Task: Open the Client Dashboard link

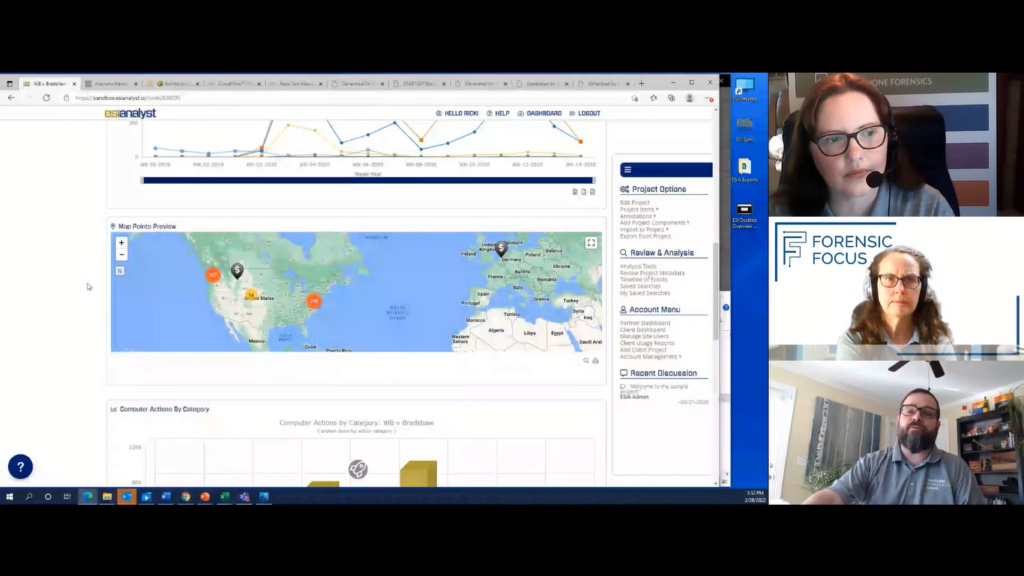Action: (643, 330)
